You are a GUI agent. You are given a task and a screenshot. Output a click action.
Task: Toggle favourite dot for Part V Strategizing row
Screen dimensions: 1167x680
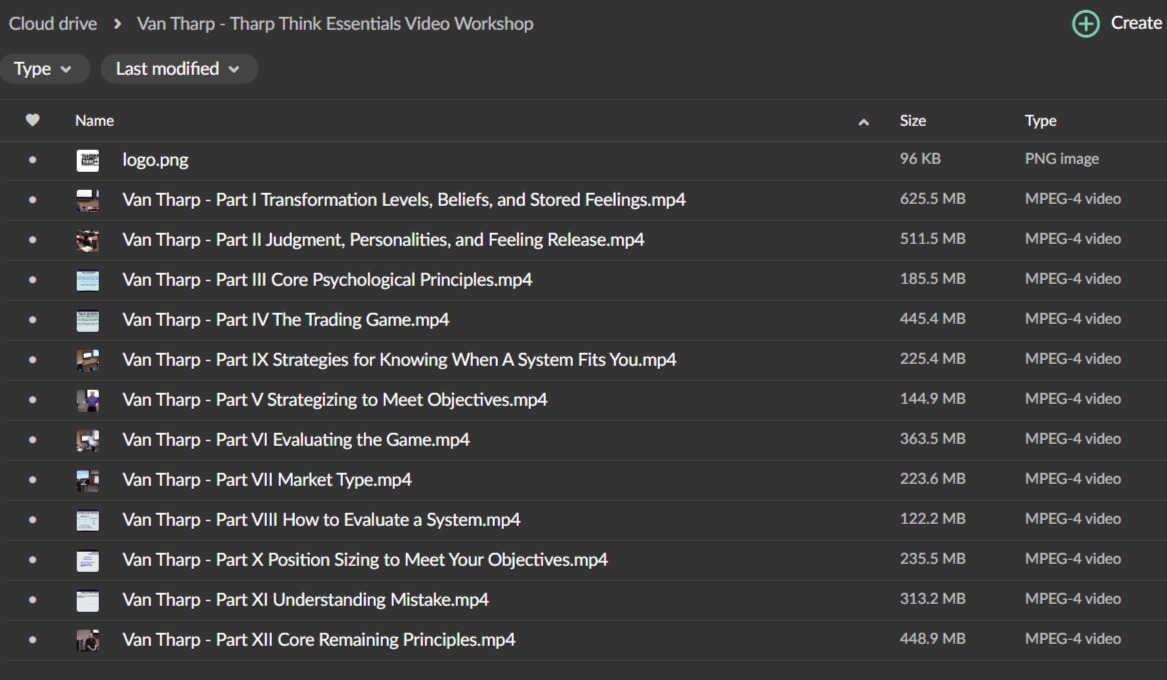[x=32, y=400]
